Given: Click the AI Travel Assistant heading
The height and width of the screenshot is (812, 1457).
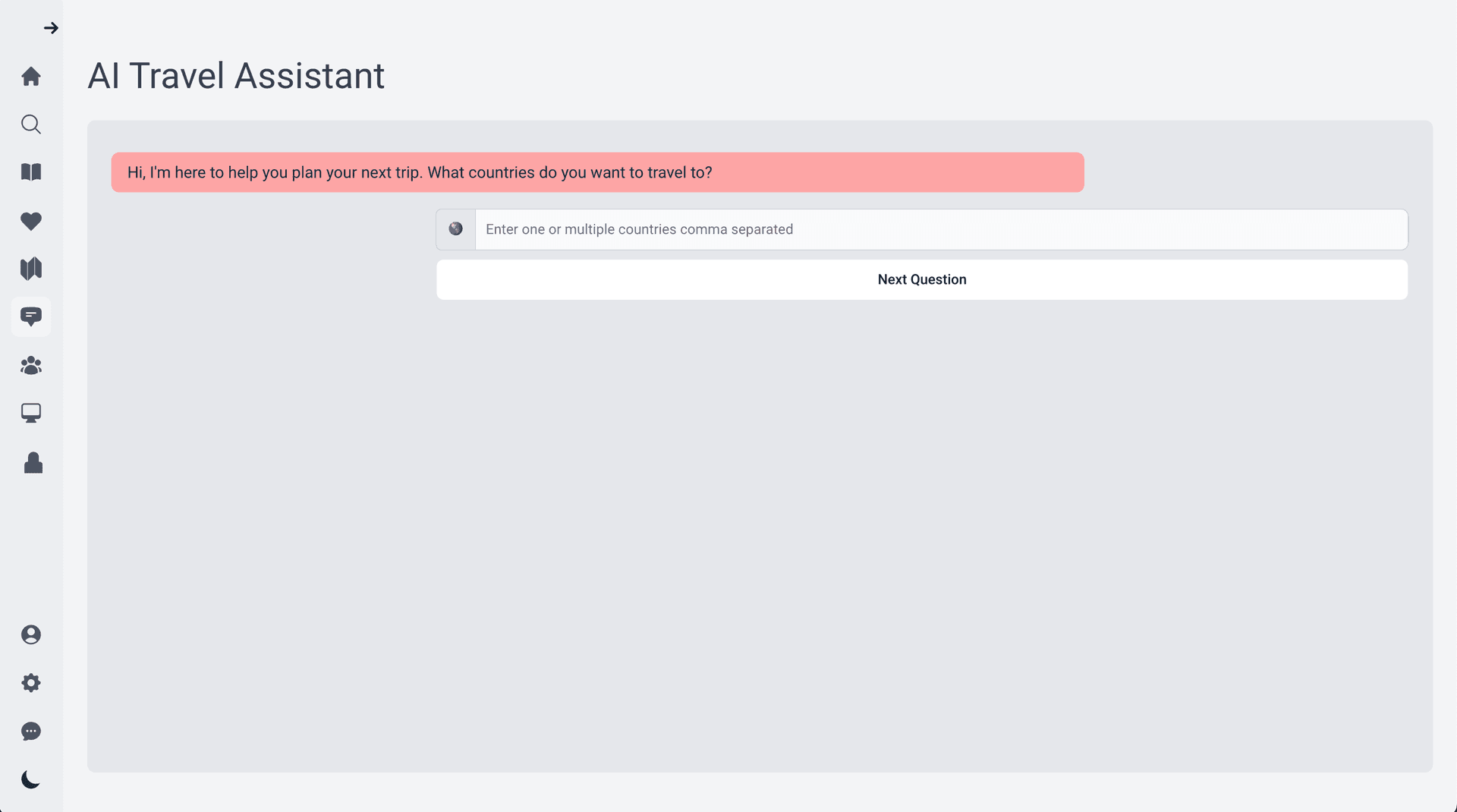Looking at the screenshot, I should (x=236, y=76).
